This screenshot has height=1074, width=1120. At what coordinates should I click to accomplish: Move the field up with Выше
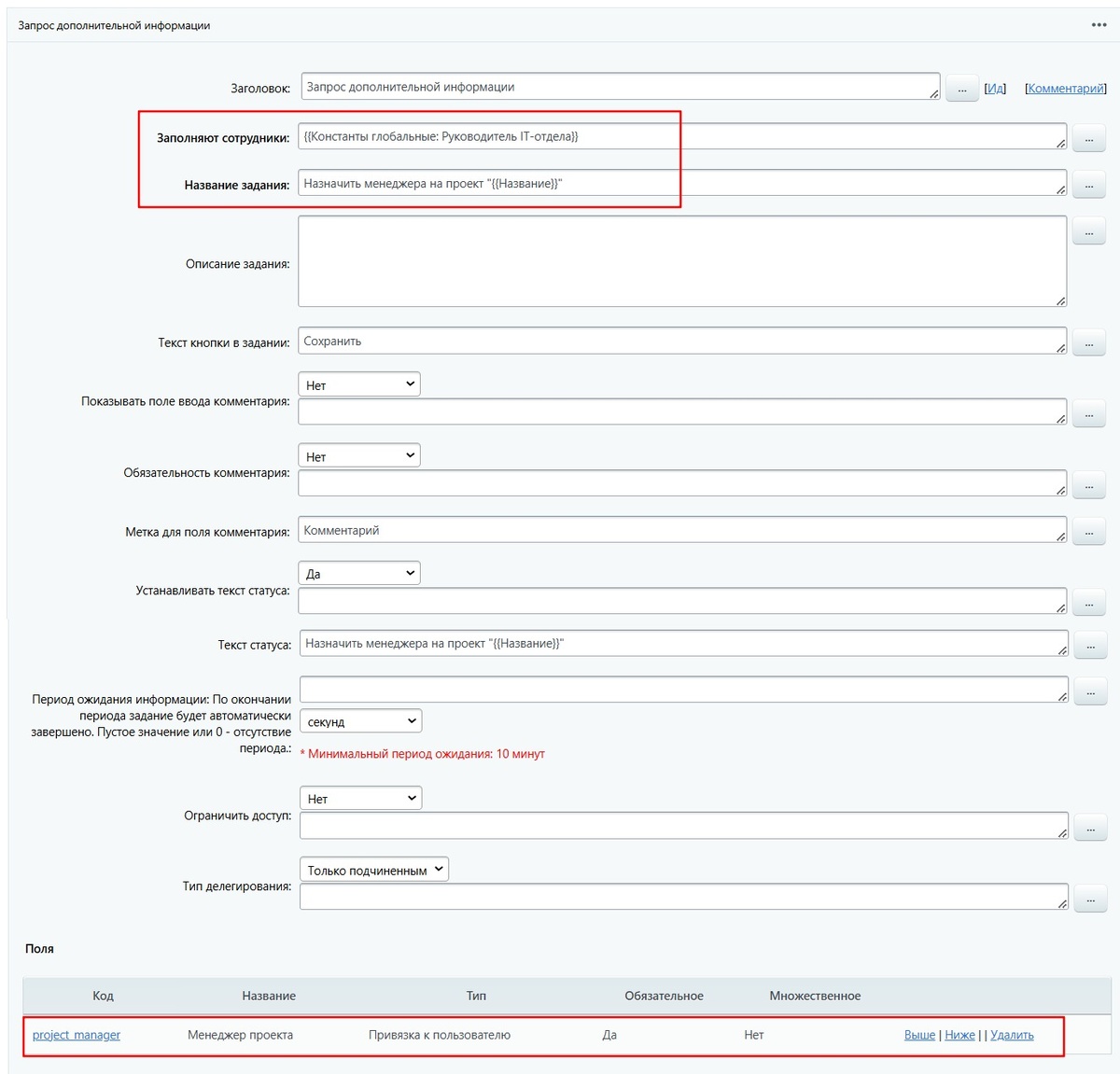(919, 1035)
